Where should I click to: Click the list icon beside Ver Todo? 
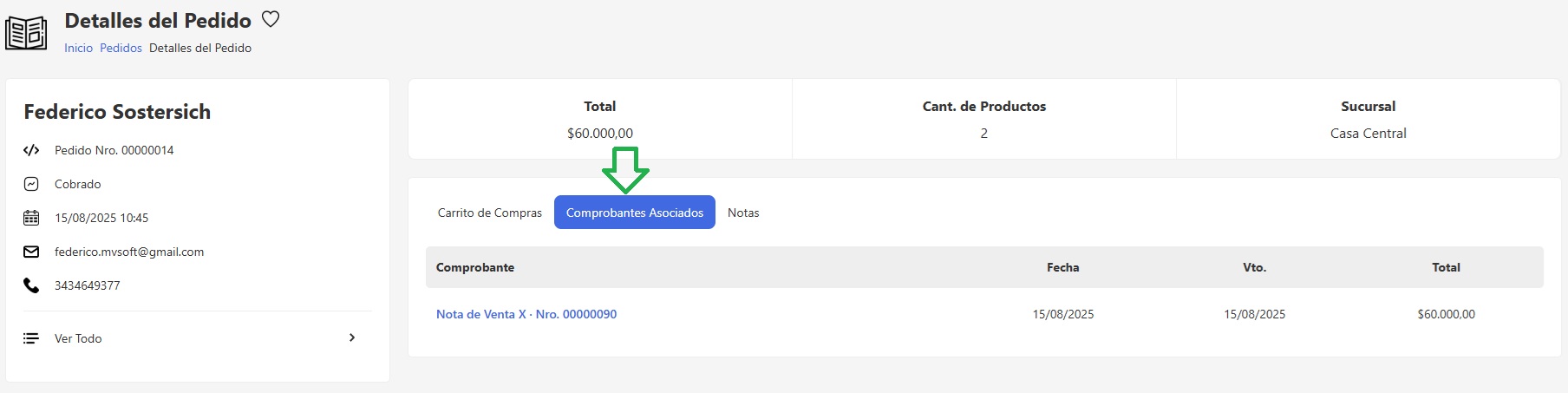pyautogui.click(x=31, y=338)
